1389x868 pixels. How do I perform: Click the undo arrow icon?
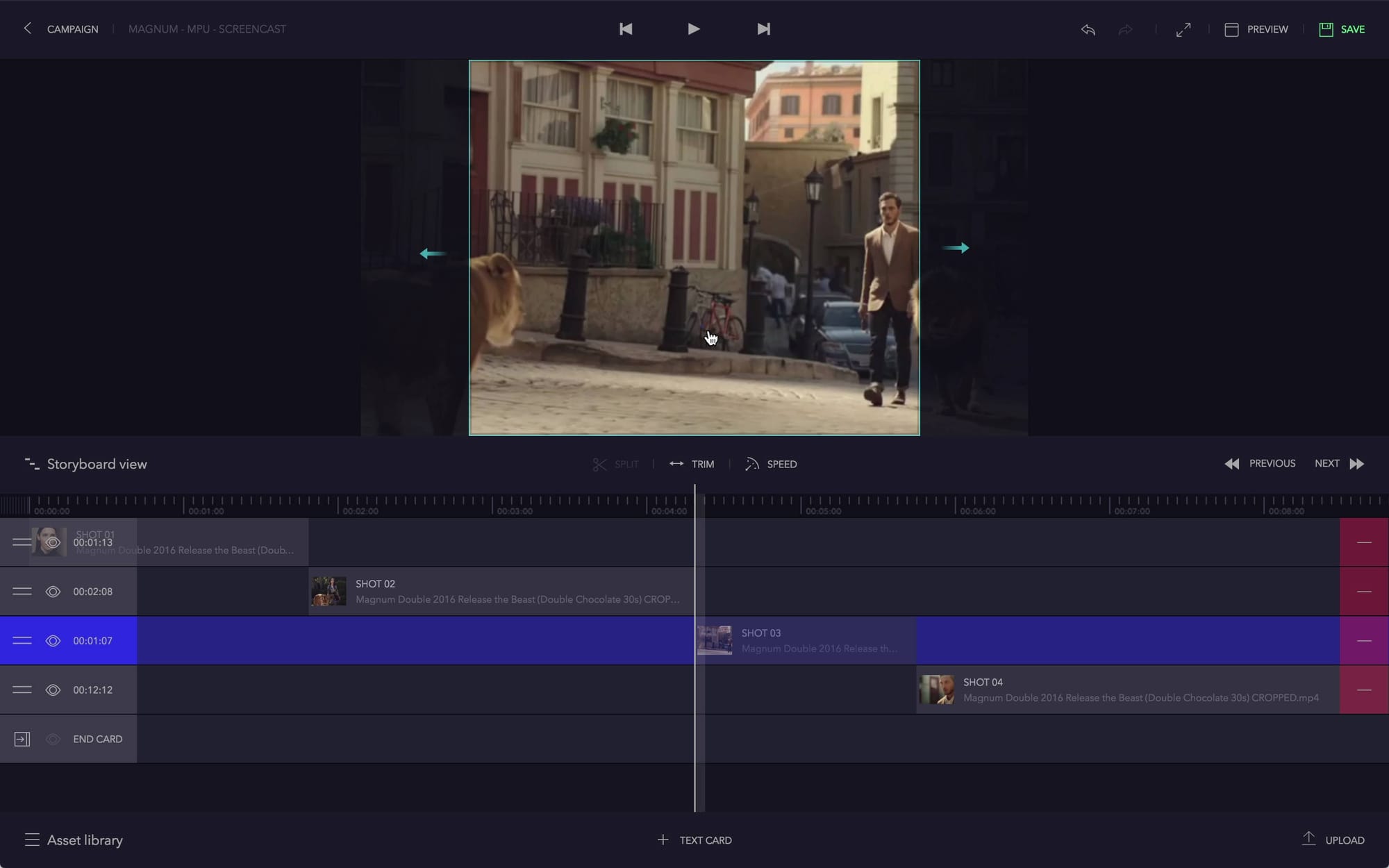tap(1088, 29)
